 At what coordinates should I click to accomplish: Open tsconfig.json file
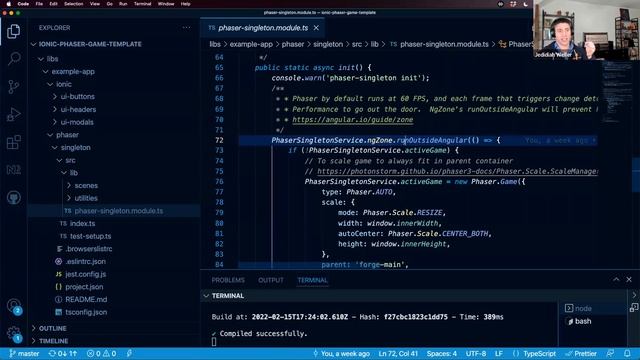(86, 312)
